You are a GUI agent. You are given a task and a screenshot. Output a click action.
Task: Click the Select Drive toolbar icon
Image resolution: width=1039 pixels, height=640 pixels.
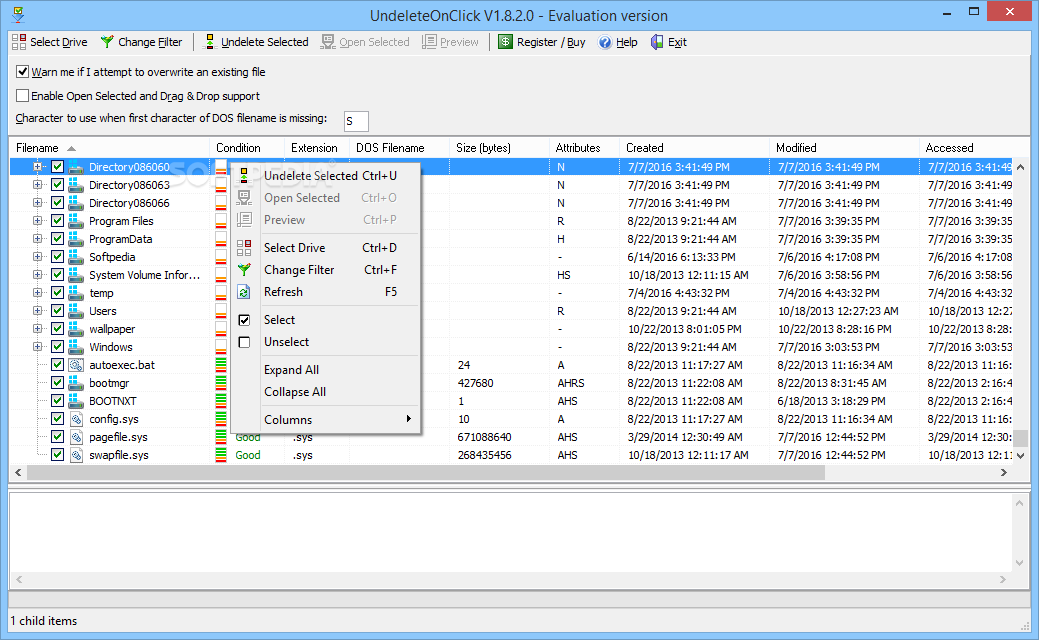tap(19, 42)
